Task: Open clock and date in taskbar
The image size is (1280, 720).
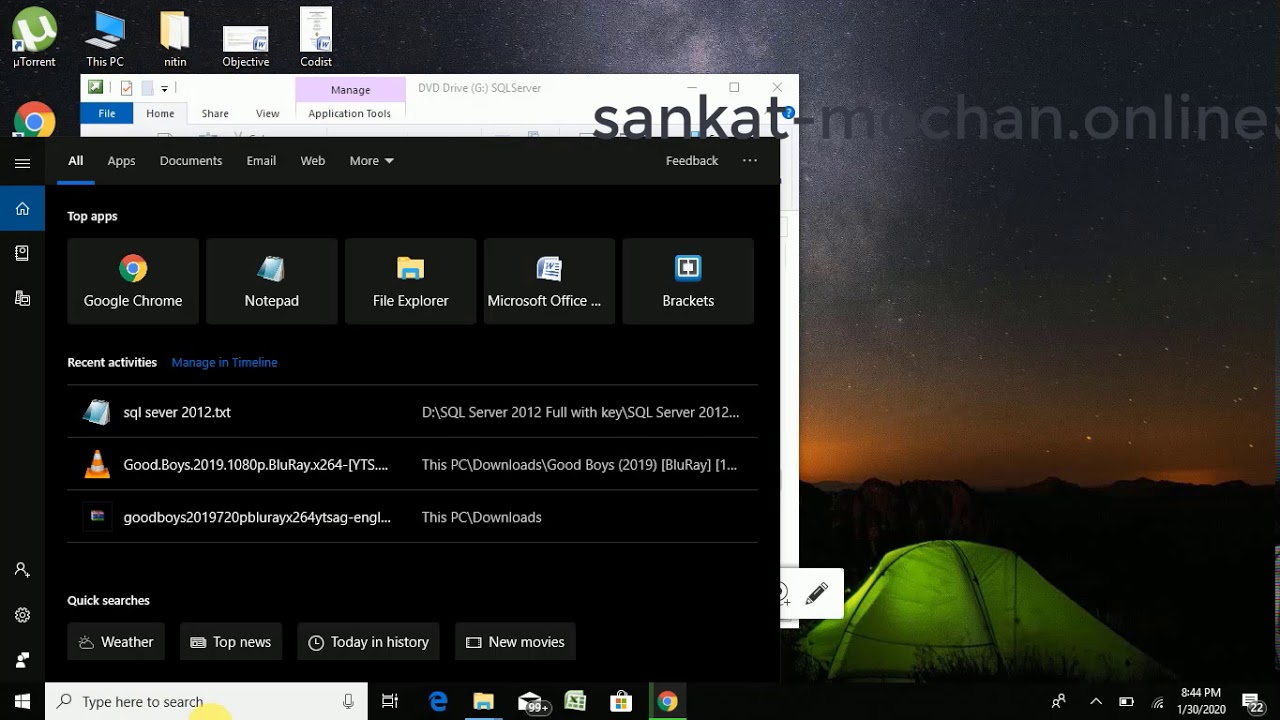Action: [x=1201, y=701]
